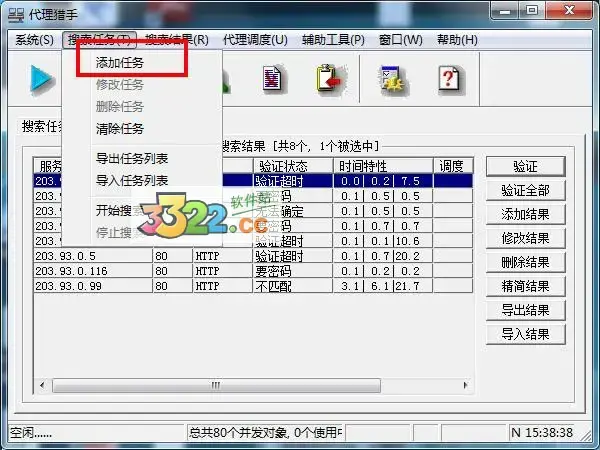
Task: Select 导入任务列表 menu entry
Action: pos(132,180)
